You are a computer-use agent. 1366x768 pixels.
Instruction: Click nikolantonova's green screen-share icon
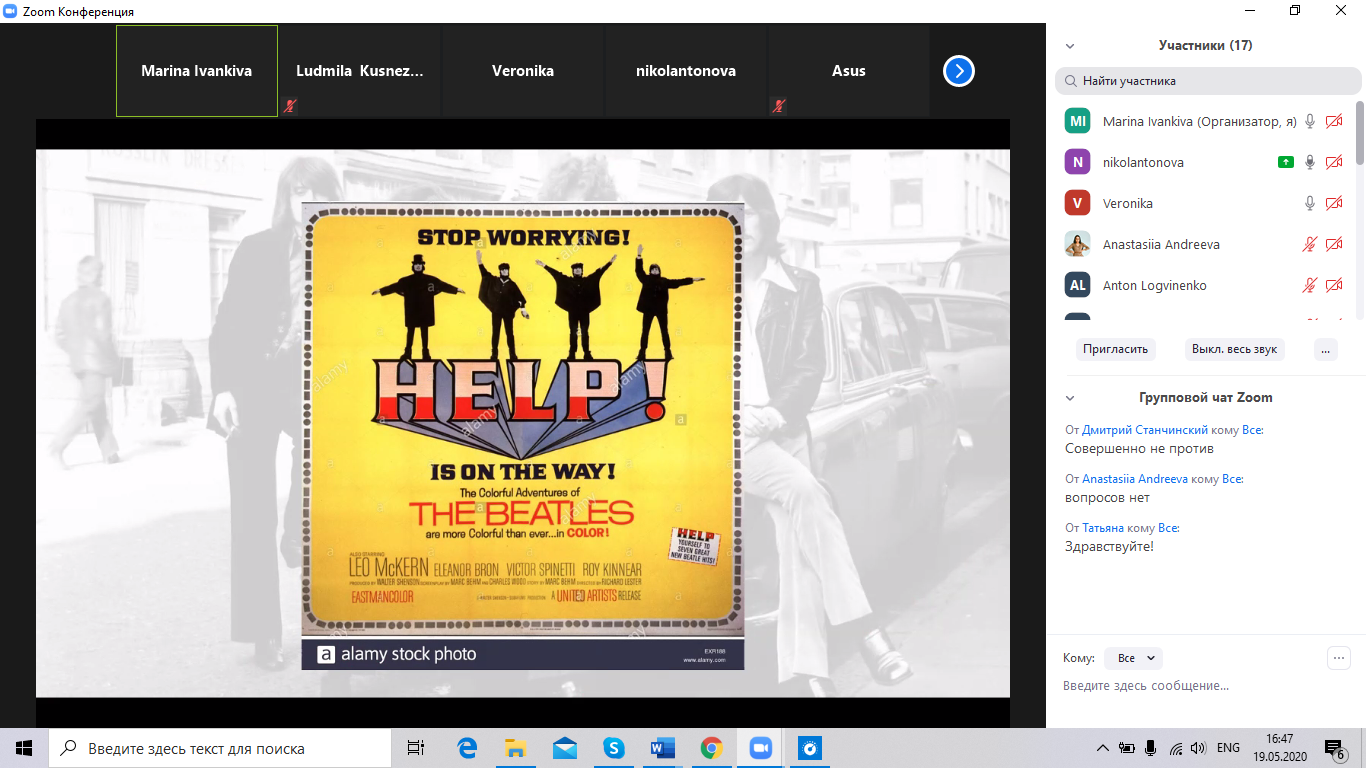[1286, 162]
